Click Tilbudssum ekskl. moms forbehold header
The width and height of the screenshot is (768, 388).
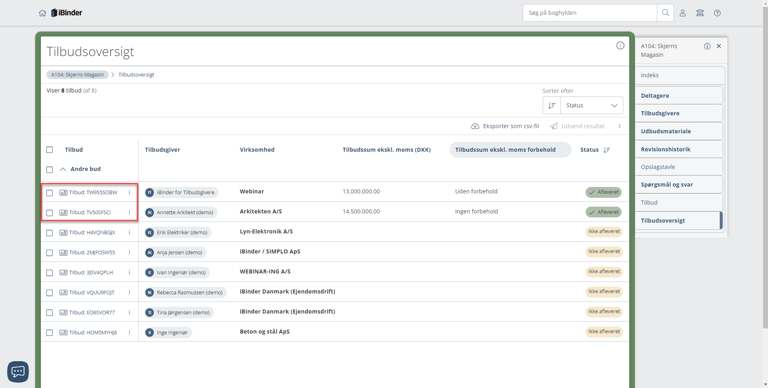[510, 150]
